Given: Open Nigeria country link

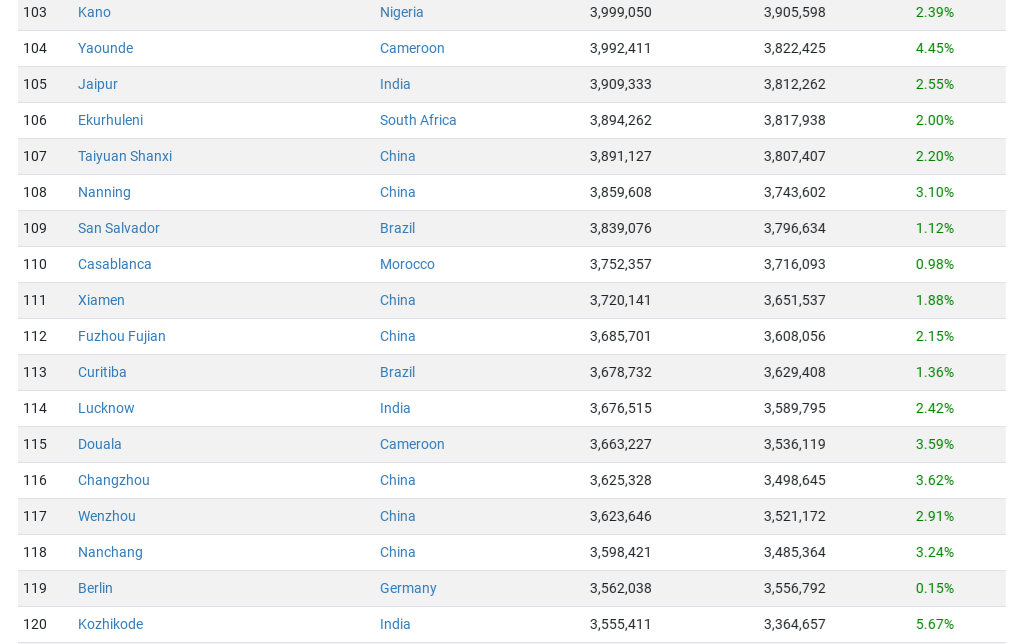Looking at the screenshot, I should coord(402,12).
